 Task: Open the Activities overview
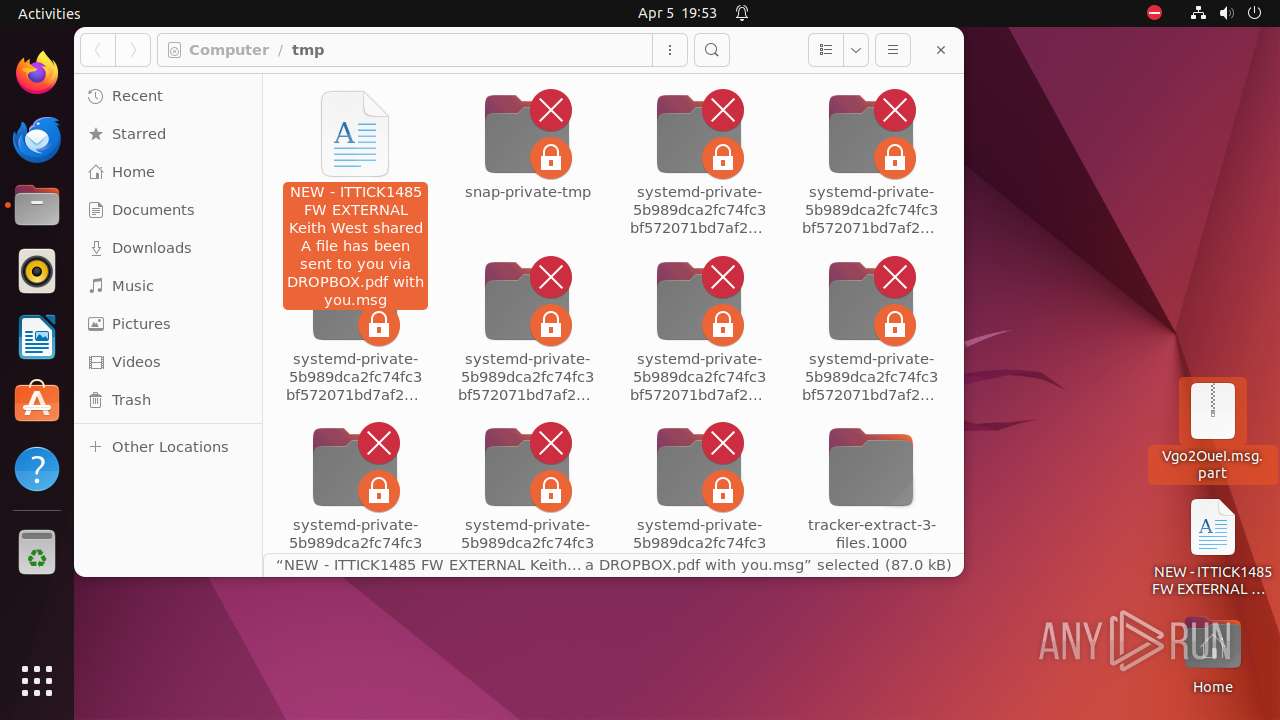(49, 13)
